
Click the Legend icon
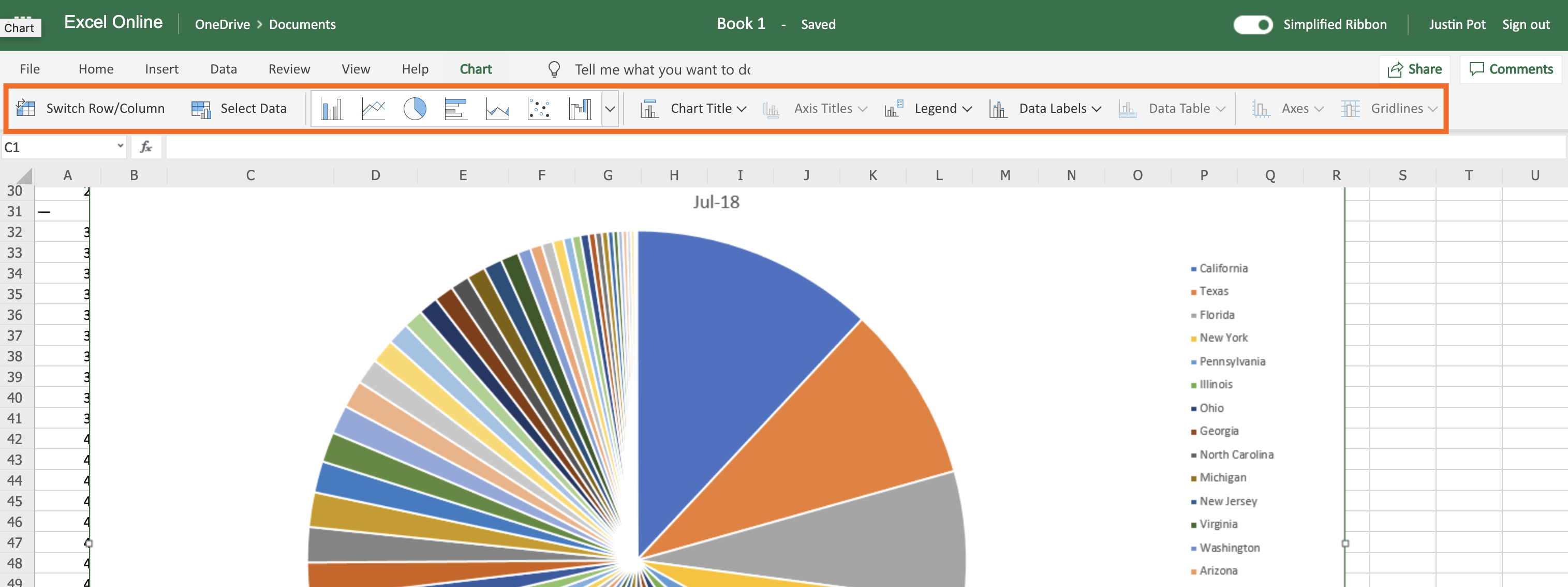click(894, 108)
